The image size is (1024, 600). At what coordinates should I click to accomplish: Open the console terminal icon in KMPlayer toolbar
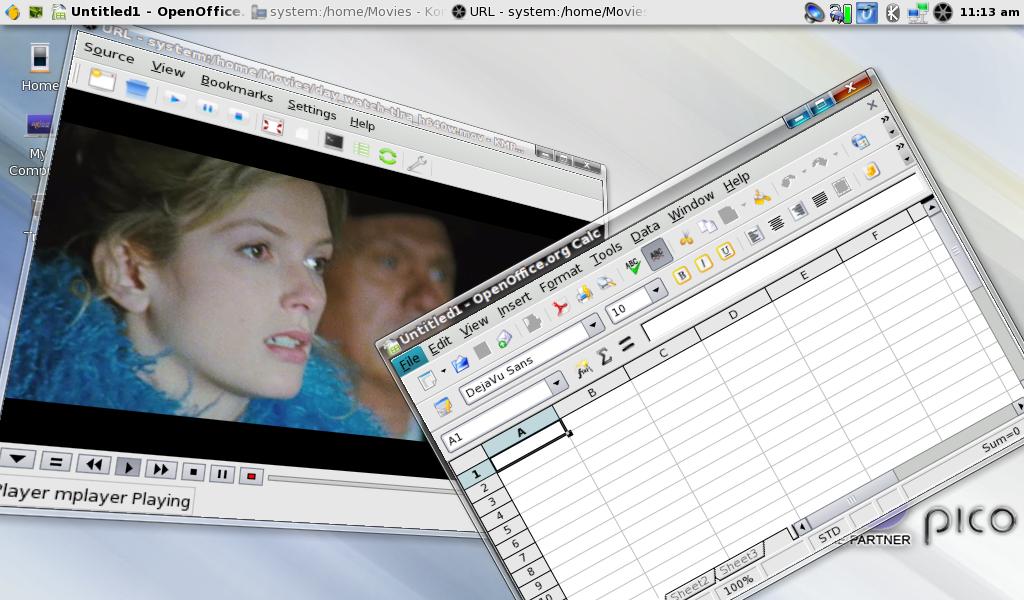[333, 140]
